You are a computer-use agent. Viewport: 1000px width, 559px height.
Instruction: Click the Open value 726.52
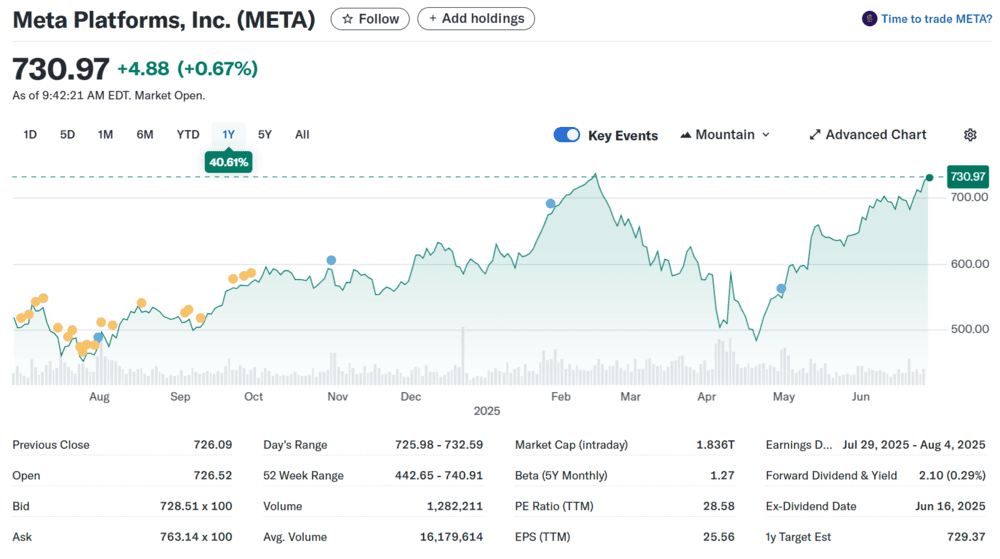tap(212, 476)
